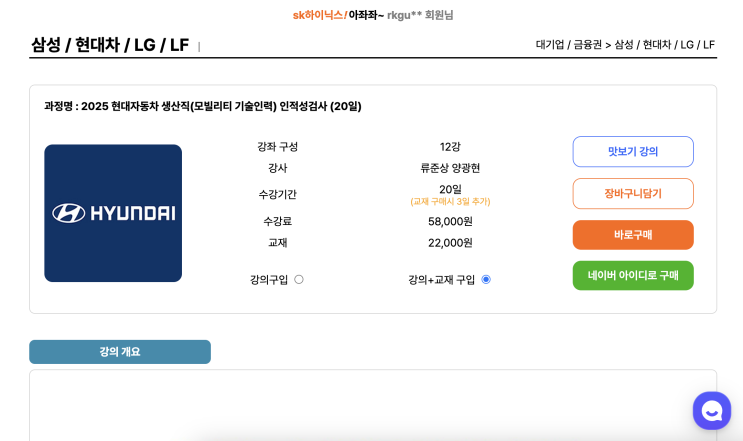Click the green 네이버 아이디로 구매 button
Screen dimensions: 743x441
[633, 276]
